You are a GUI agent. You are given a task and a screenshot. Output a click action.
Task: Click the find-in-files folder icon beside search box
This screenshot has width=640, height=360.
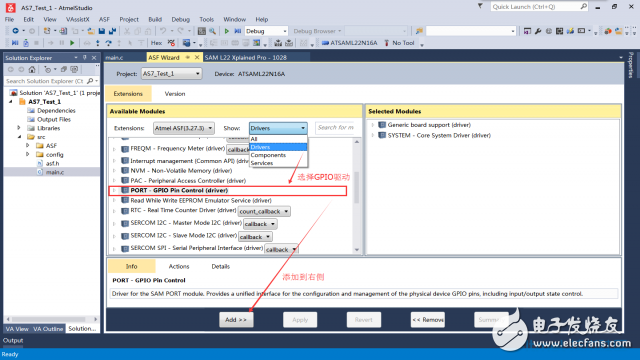click(x=419, y=31)
